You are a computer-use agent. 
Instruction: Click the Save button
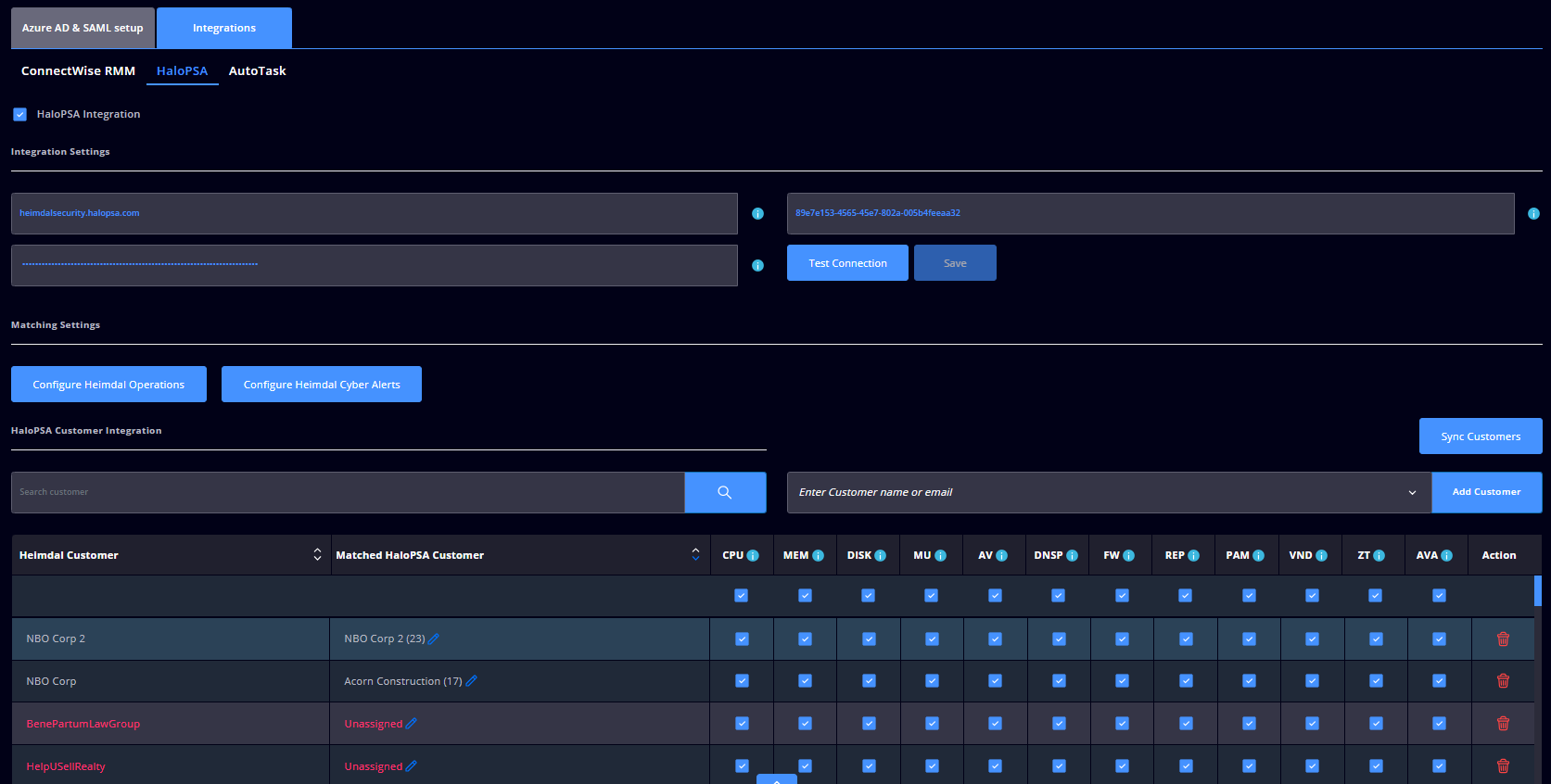coord(955,263)
